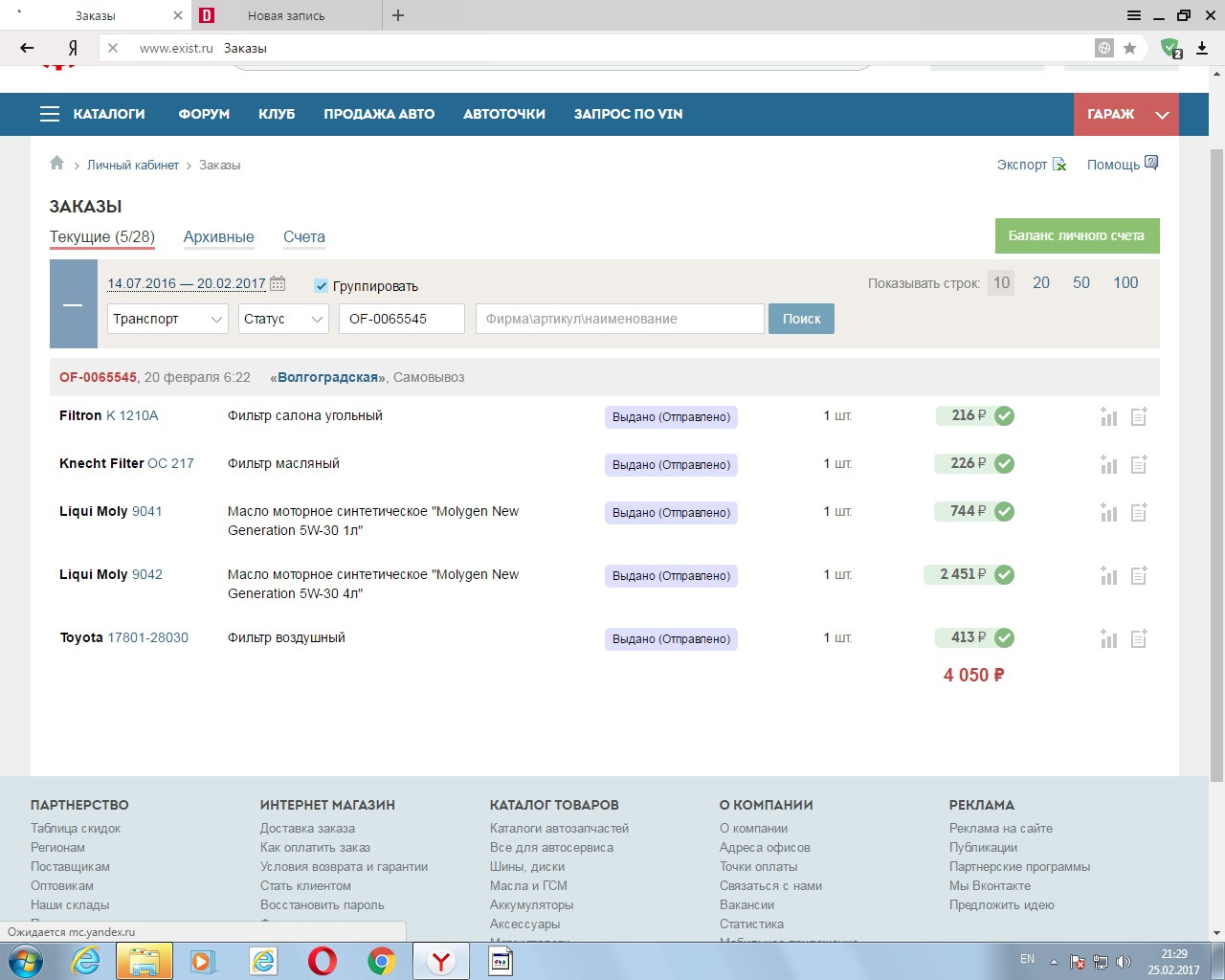Open File Explorer from the taskbar
This screenshot has width=1225, height=980.
[145, 961]
